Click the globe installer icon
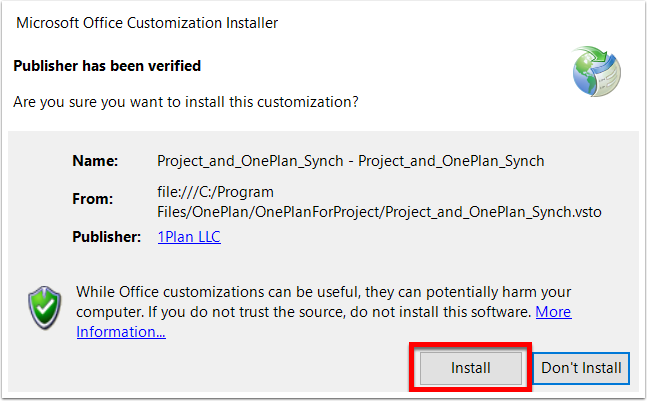Viewport: 647px width, 401px height. [596, 71]
